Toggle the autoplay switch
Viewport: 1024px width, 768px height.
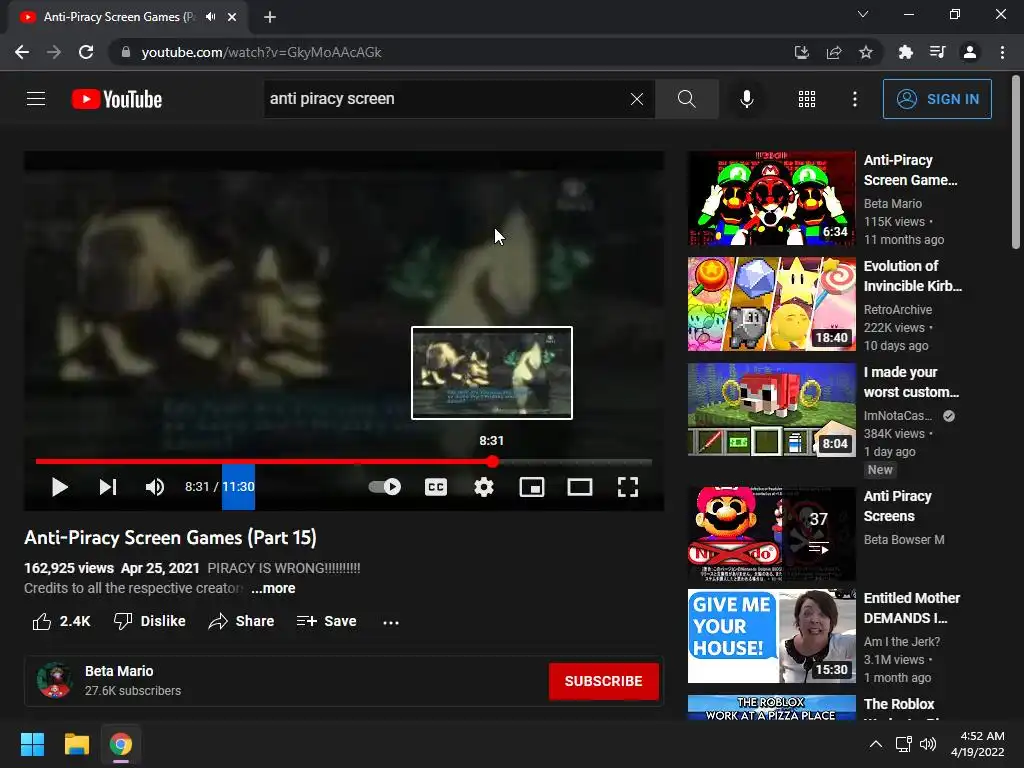click(385, 487)
